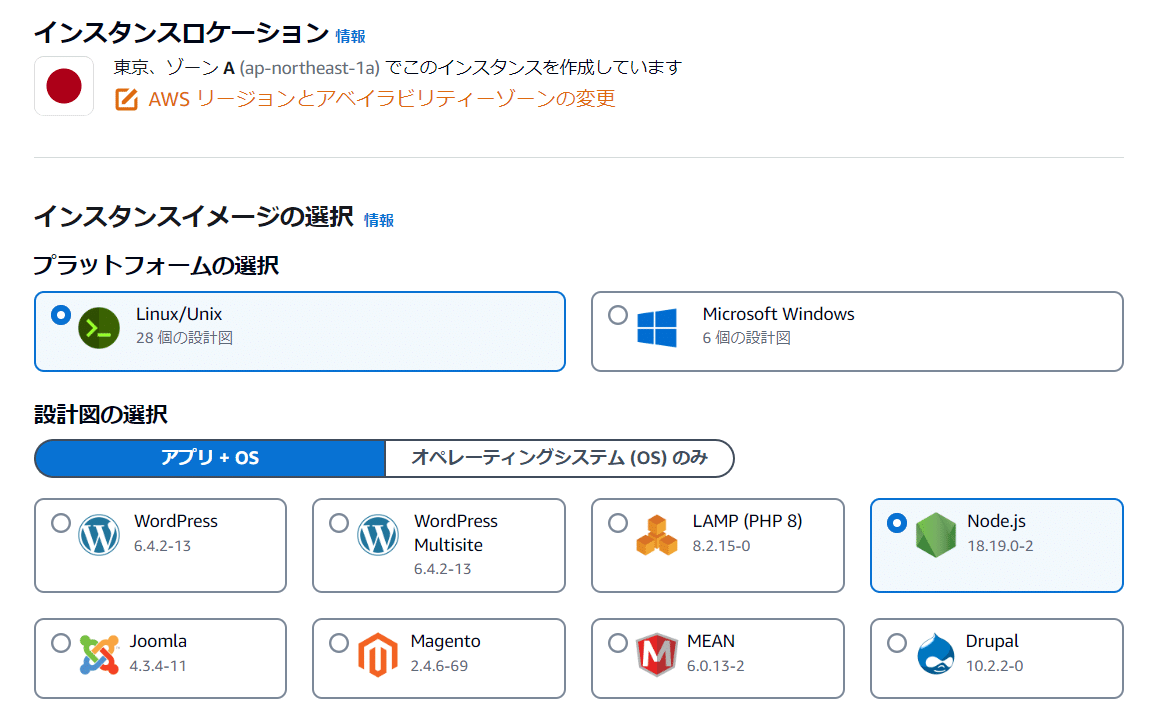Click the Microsoft Windows logo icon

pyautogui.click(x=657, y=327)
